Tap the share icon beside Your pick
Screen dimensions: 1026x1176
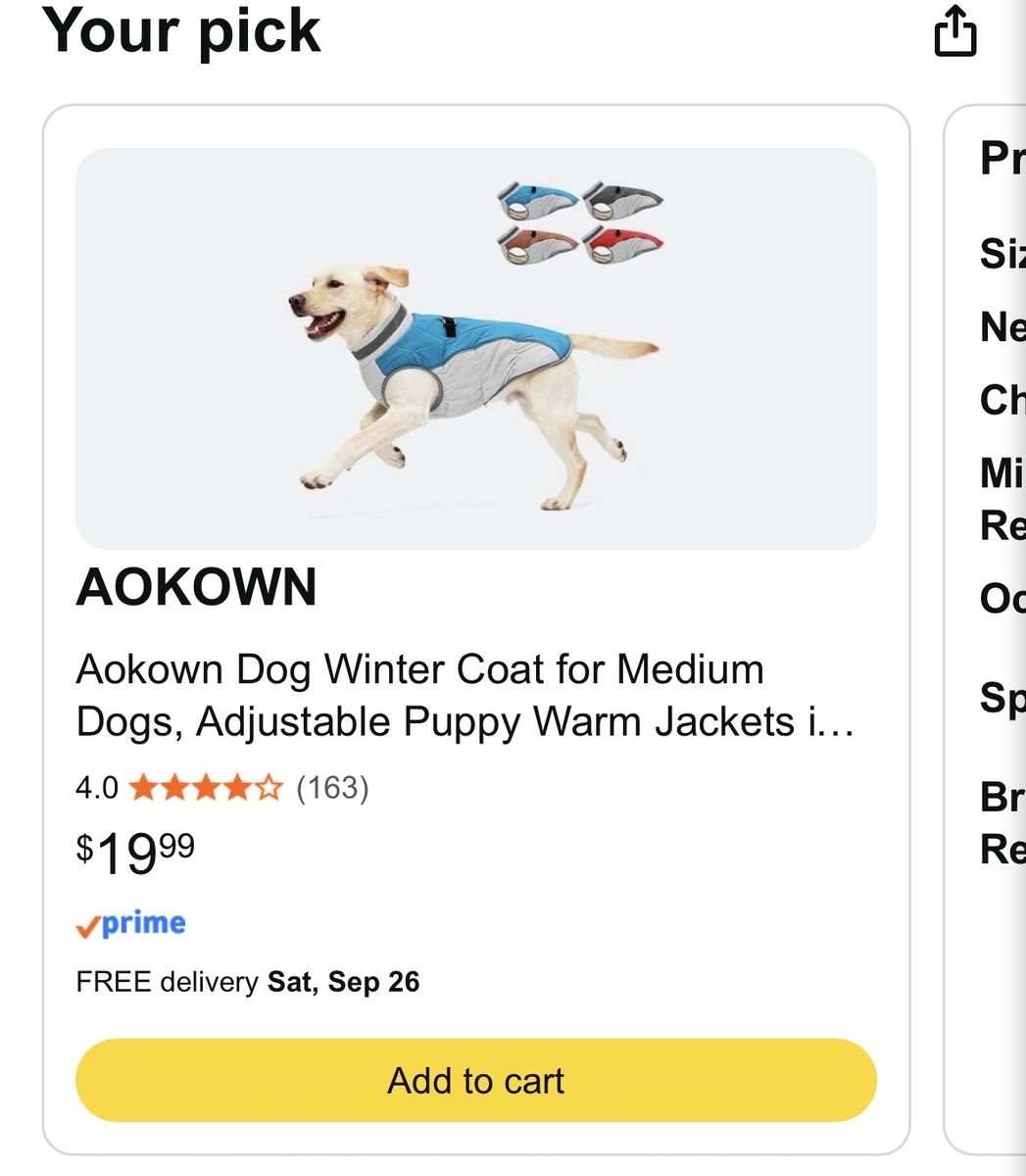(x=954, y=32)
